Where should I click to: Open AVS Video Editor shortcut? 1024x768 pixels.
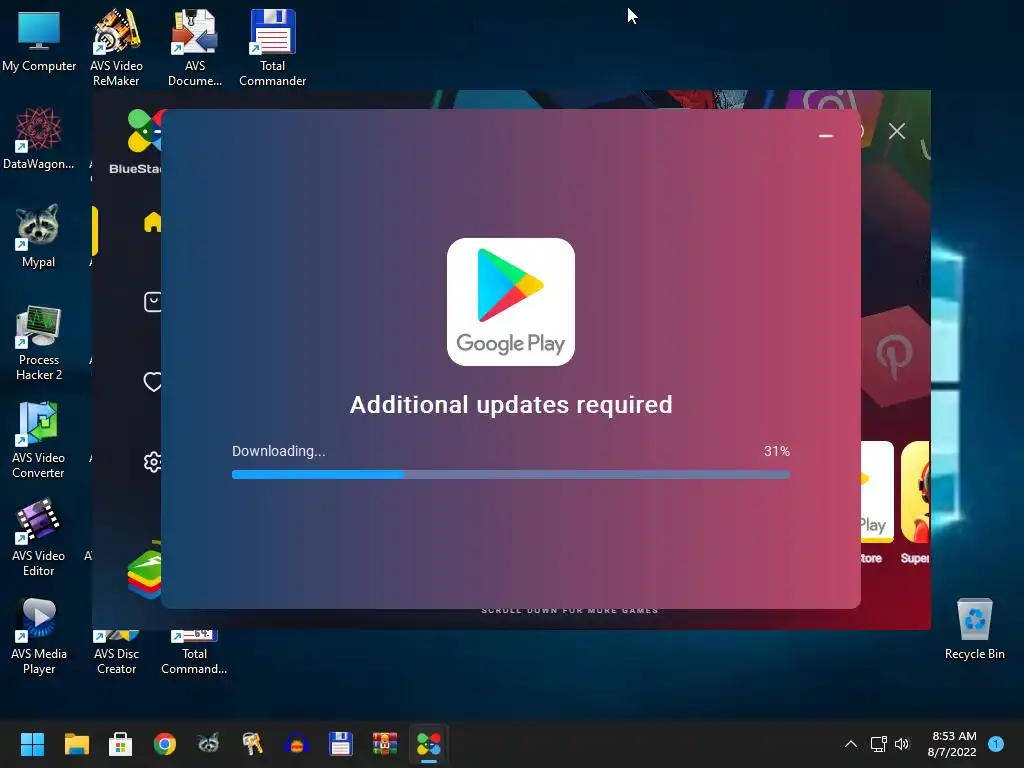pos(39,538)
